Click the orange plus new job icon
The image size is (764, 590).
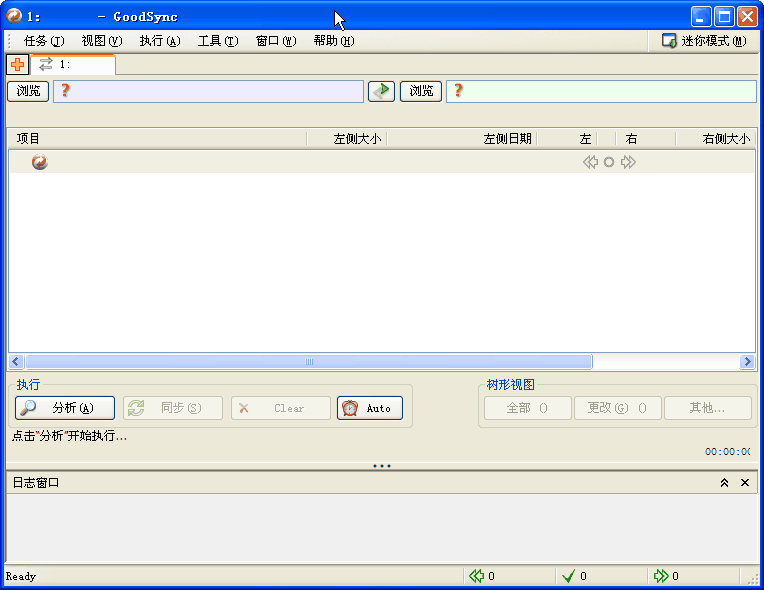(17, 65)
